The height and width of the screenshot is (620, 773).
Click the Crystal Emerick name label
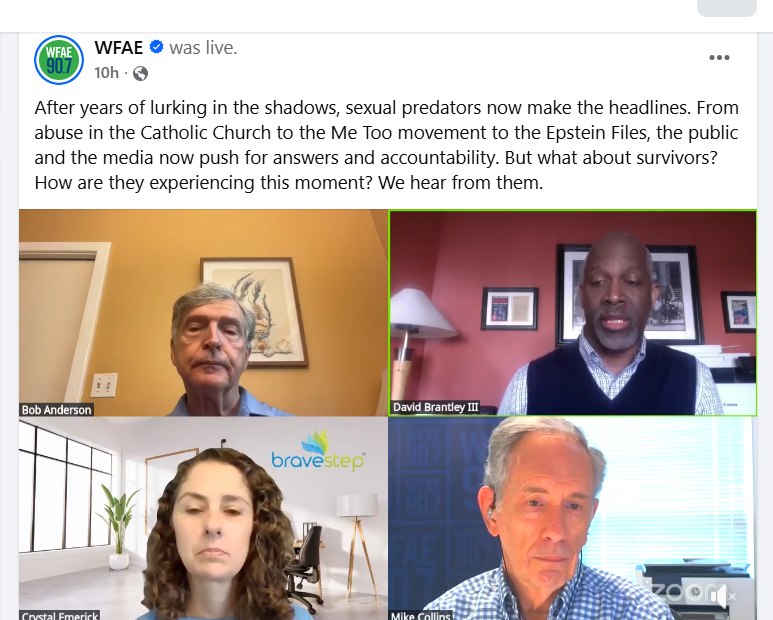[60, 615]
